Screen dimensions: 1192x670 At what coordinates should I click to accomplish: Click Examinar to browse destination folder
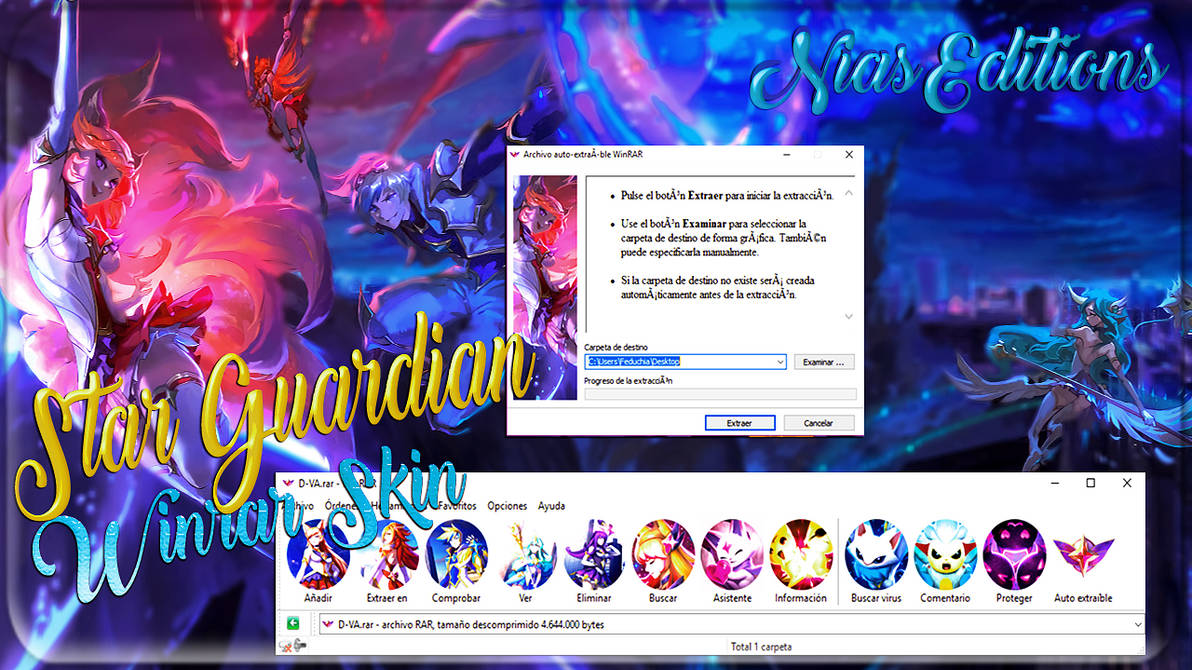(822, 361)
